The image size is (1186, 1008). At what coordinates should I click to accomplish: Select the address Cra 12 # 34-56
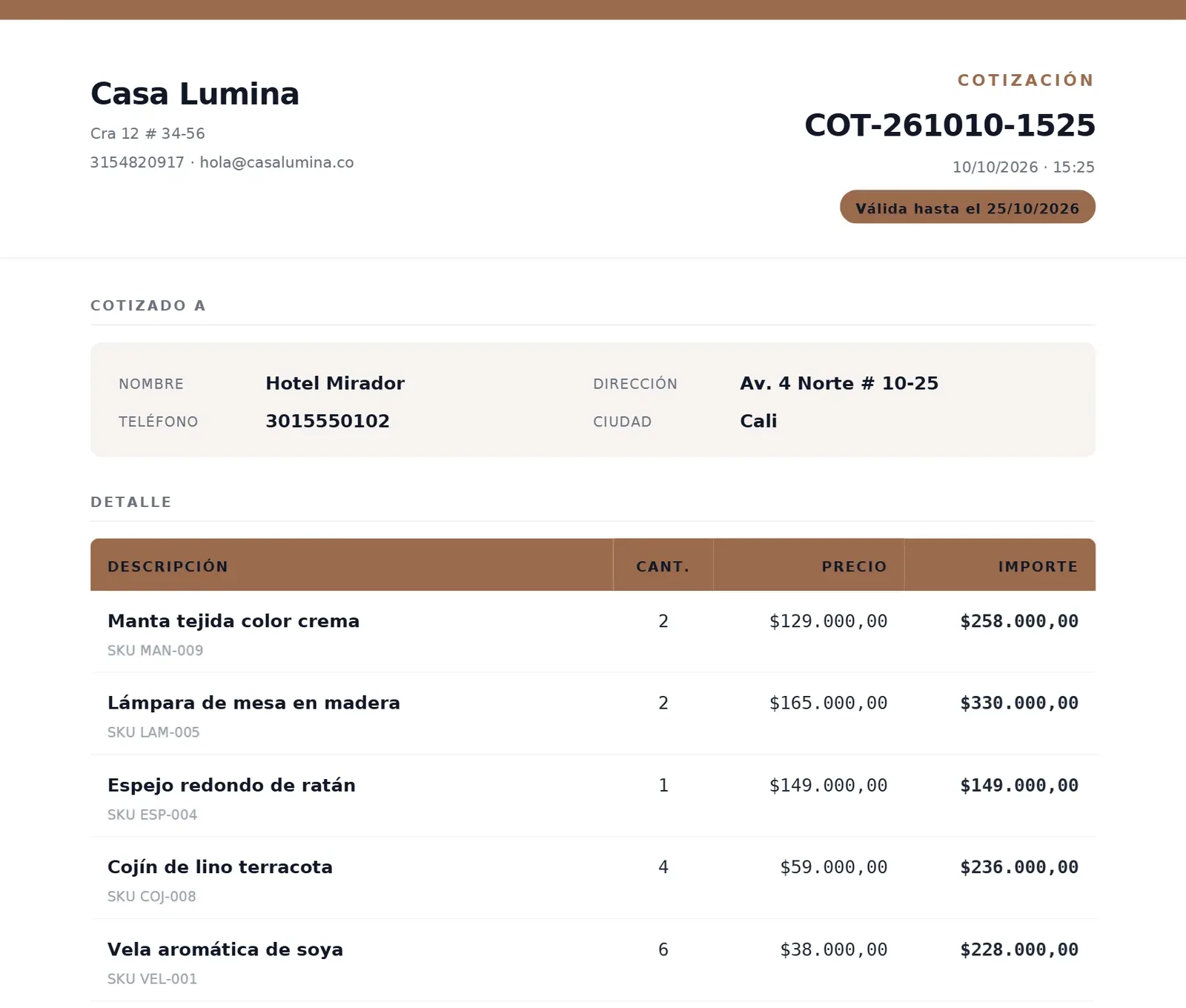[x=148, y=133]
